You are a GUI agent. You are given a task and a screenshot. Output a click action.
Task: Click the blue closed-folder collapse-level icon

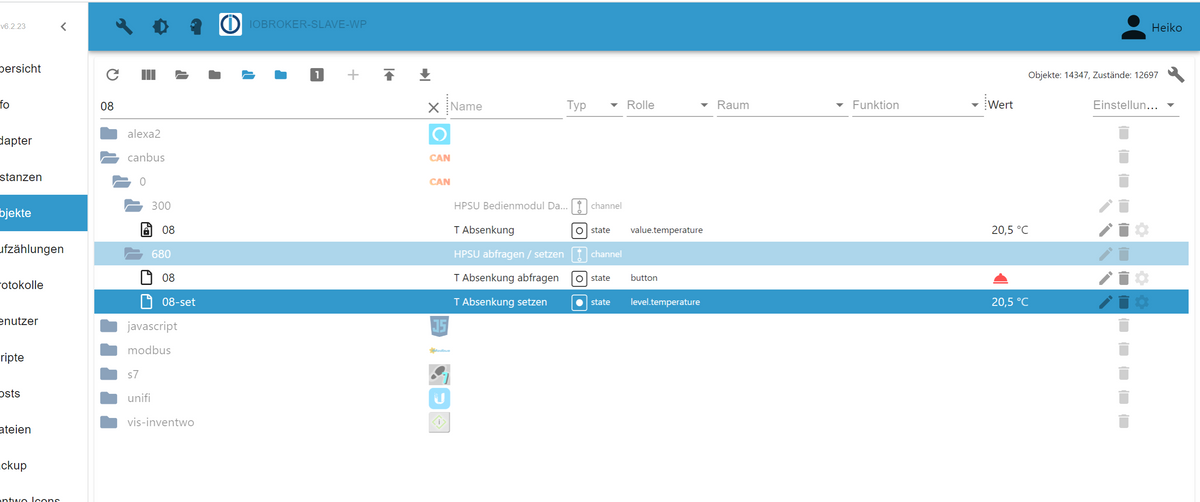click(281, 75)
